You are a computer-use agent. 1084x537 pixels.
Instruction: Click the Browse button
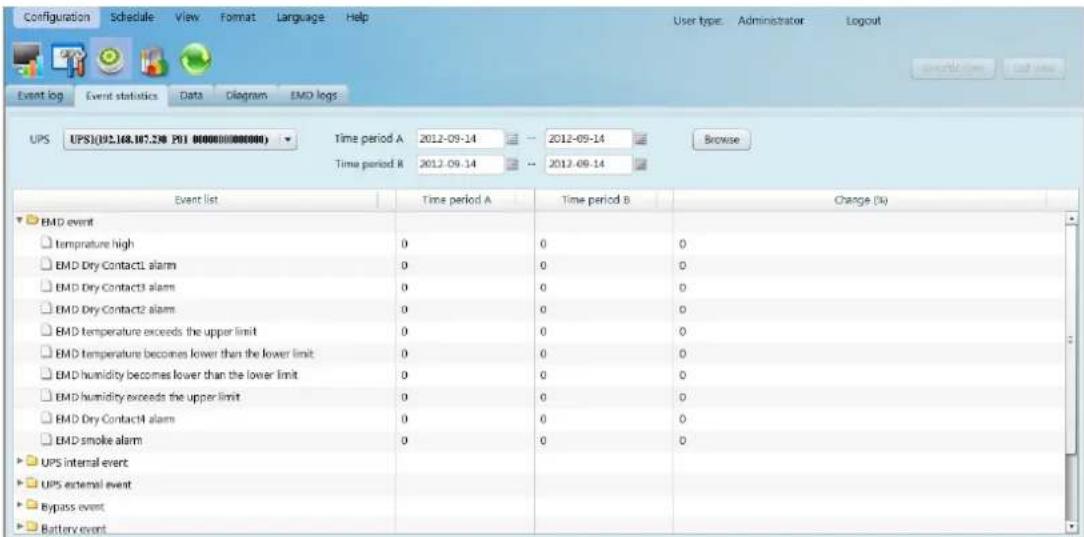tap(720, 139)
